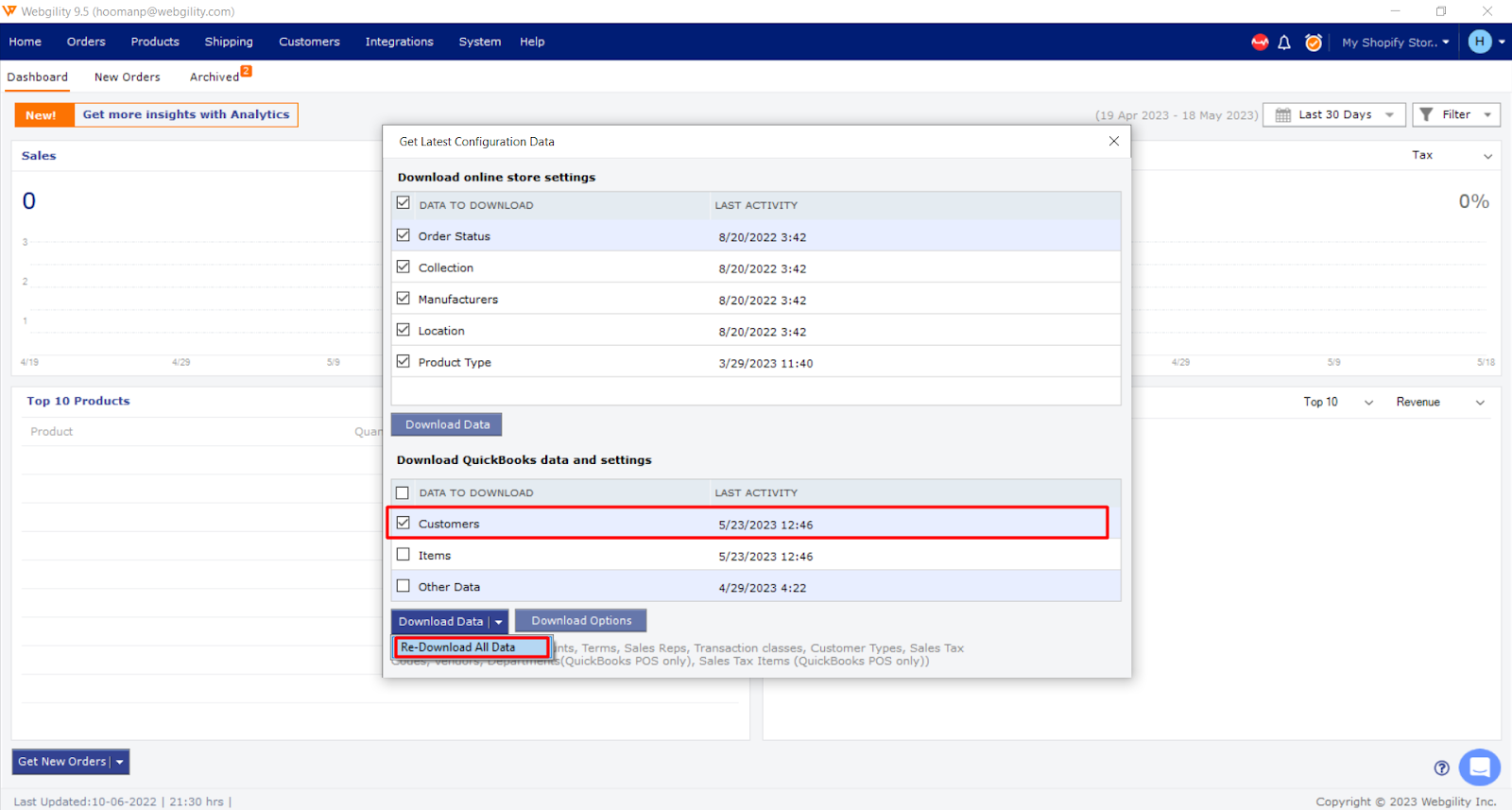Click Product Type date 3/29/2023 11:40
Image resolution: width=1512 pixels, height=810 pixels.
pyautogui.click(x=765, y=363)
